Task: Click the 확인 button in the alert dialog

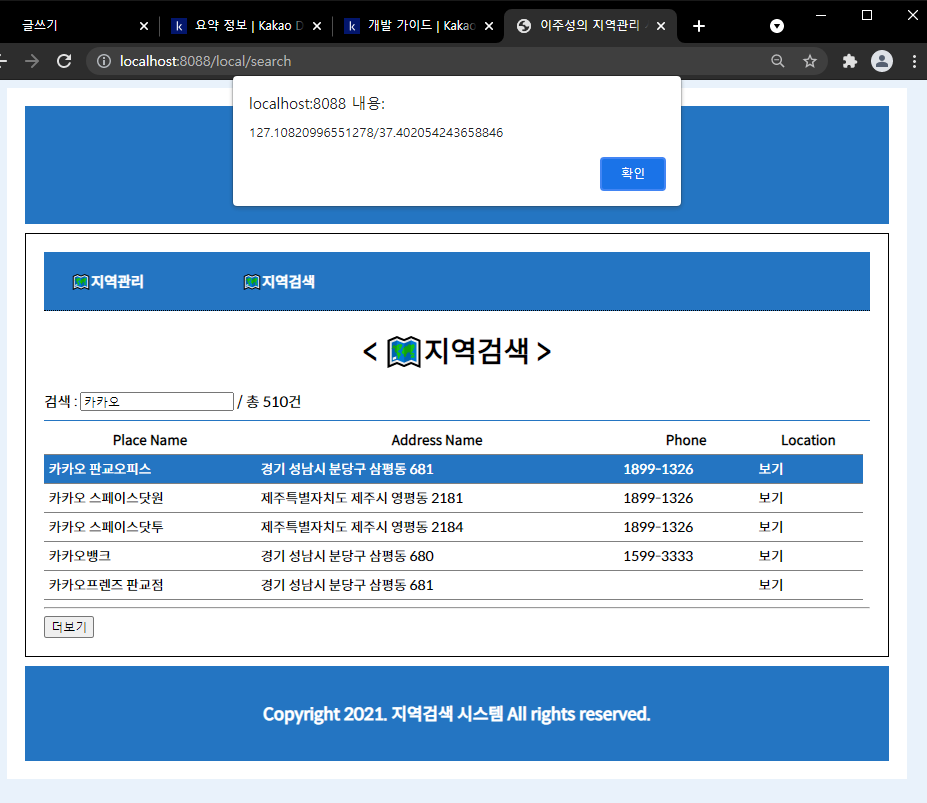Action: pyautogui.click(x=633, y=173)
